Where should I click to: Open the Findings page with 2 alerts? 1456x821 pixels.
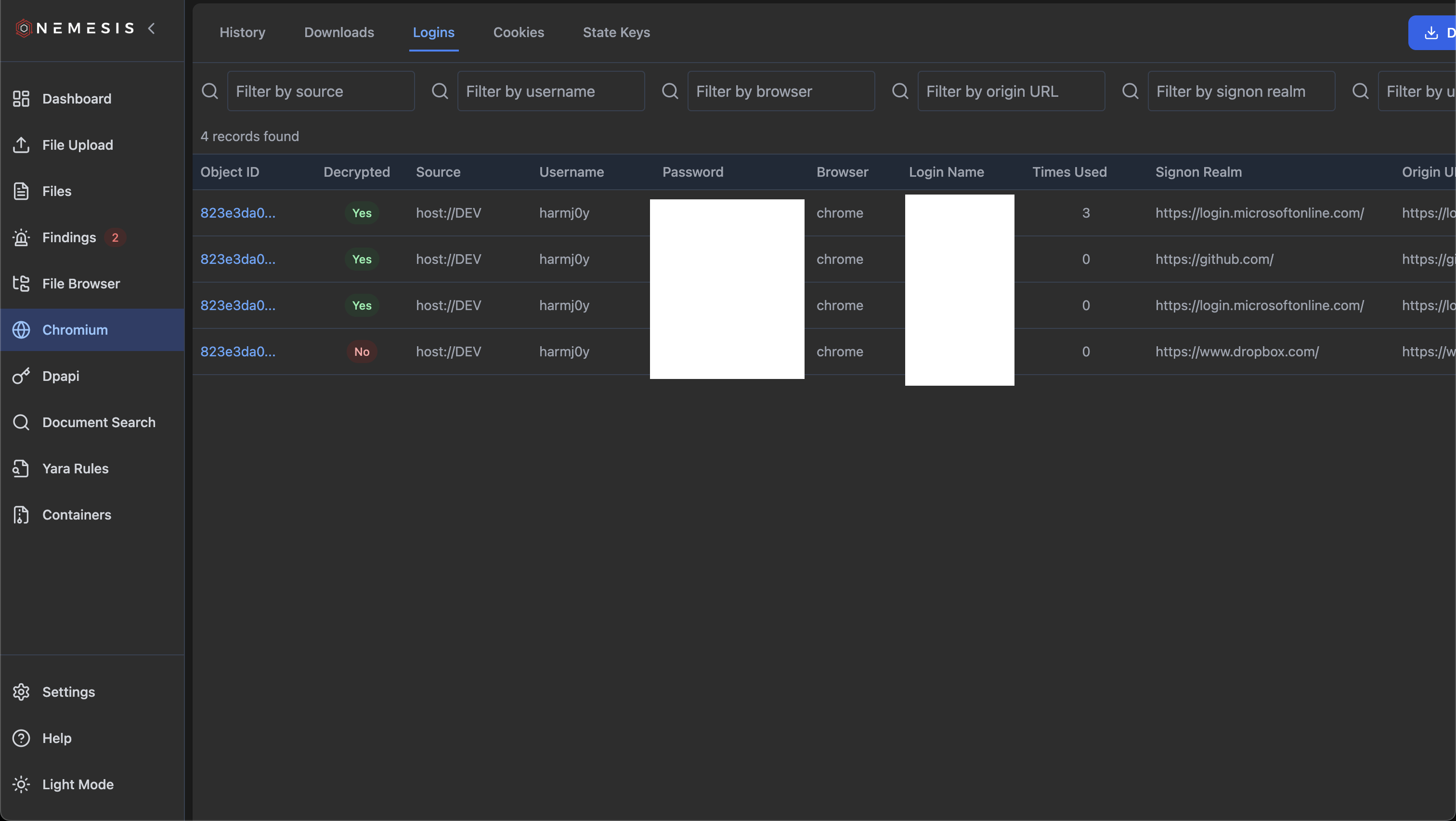pyautogui.click(x=69, y=237)
